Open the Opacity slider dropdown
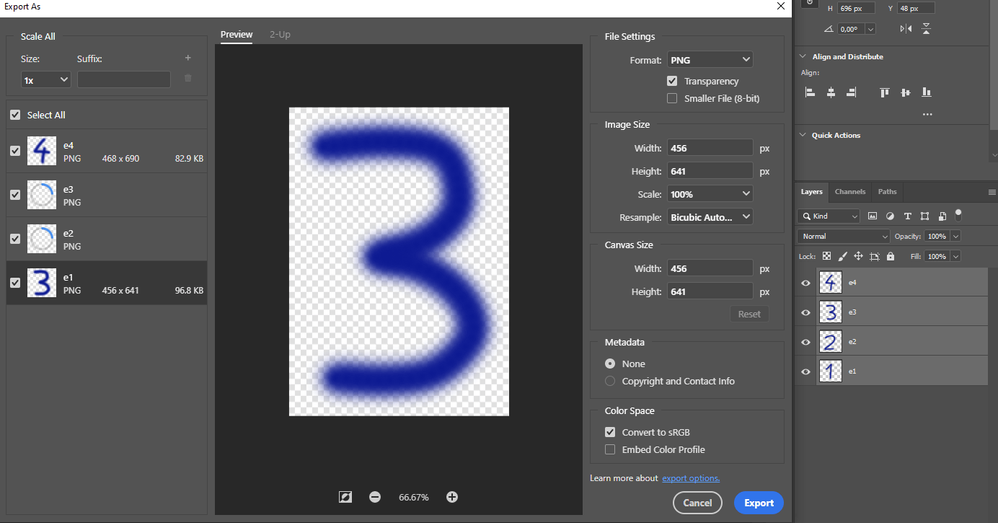998x523 pixels. 955,236
